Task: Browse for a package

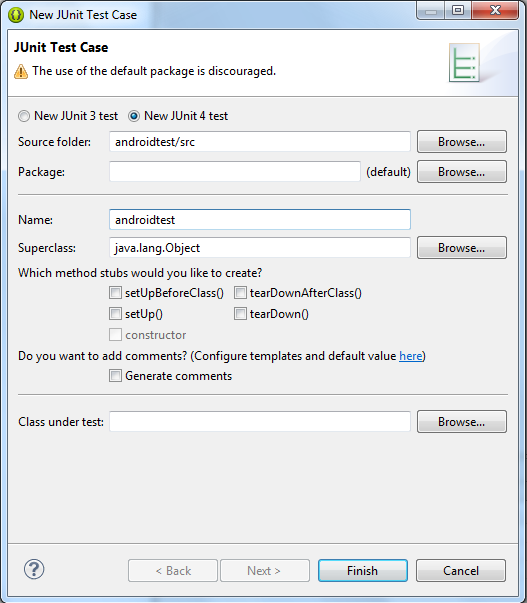Action: pyautogui.click(x=462, y=172)
